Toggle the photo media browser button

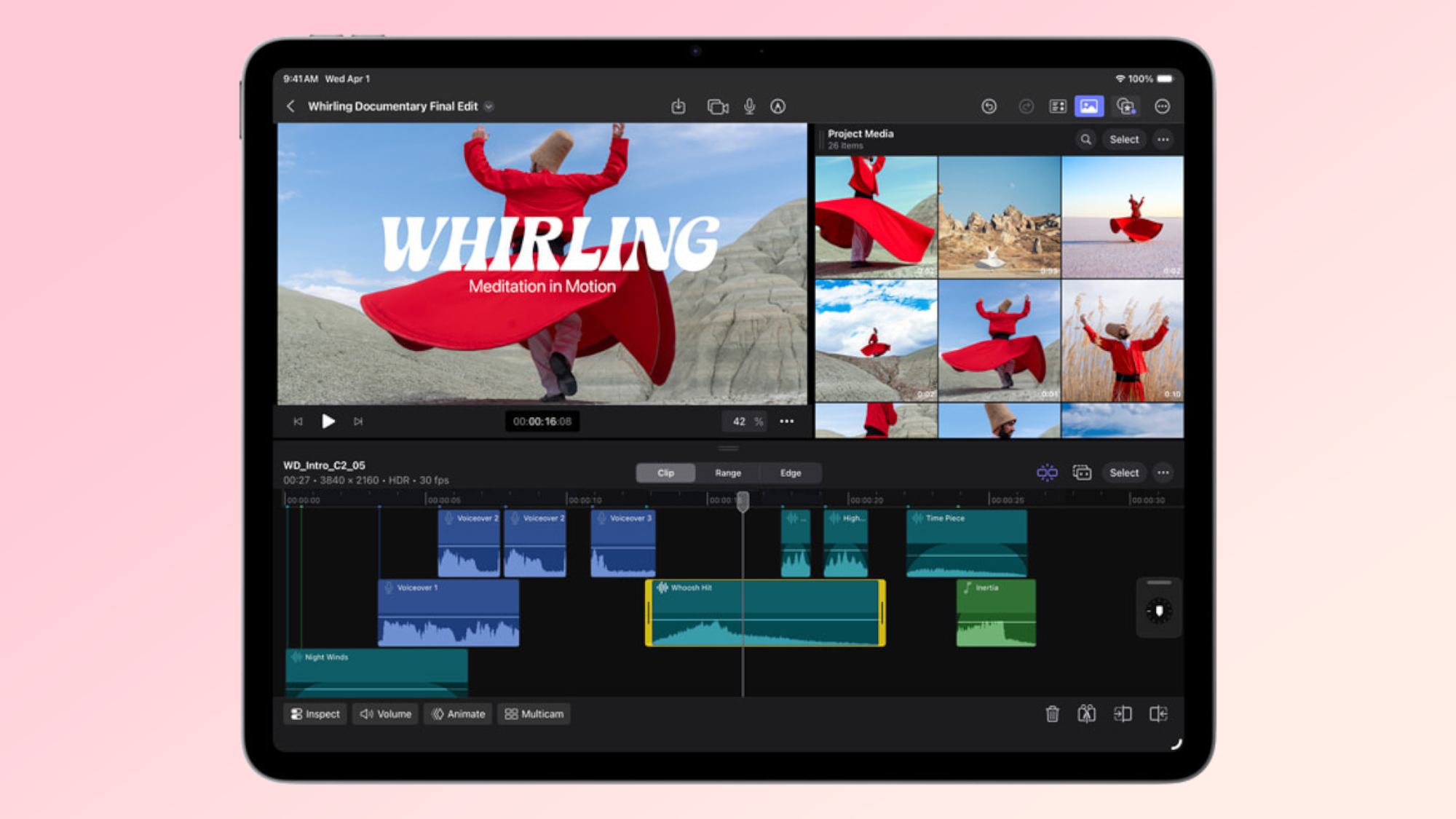1088,106
